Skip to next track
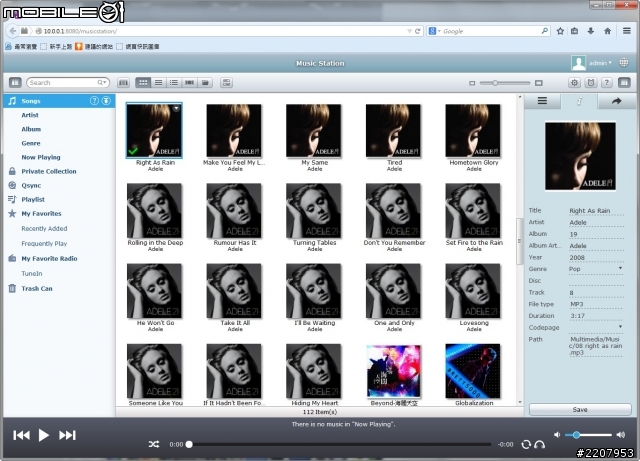This screenshot has width=640, height=461. 67,435
